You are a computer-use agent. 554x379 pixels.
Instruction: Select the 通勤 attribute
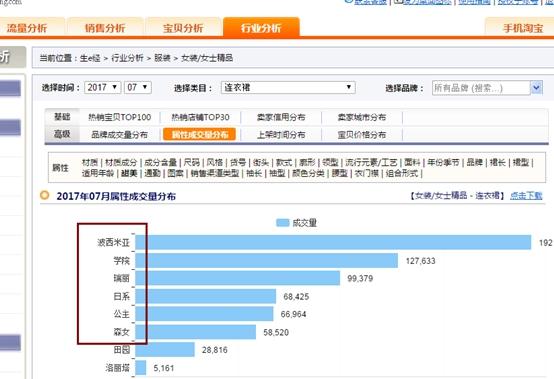pyautogui.click(x=152, y=173)
